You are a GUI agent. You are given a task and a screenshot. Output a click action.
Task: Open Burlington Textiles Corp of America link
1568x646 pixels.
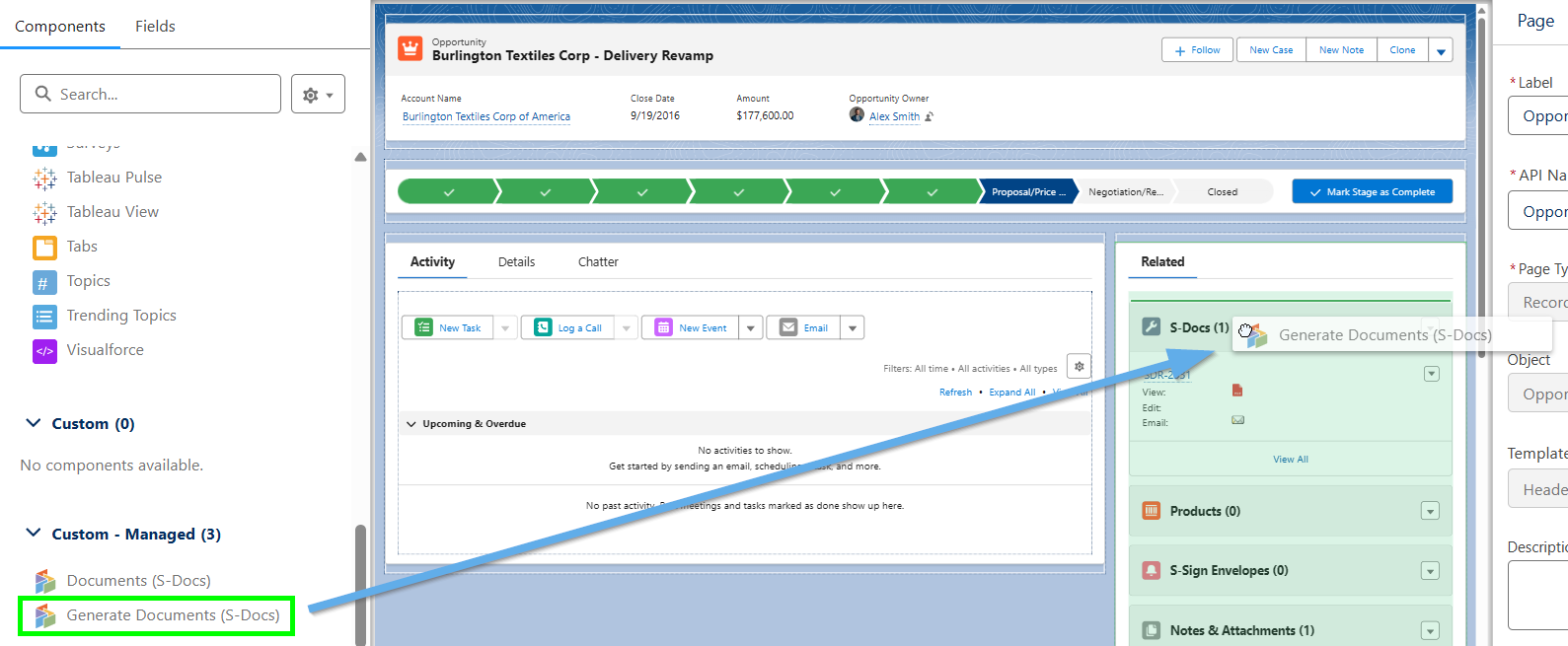coord(485,116)
